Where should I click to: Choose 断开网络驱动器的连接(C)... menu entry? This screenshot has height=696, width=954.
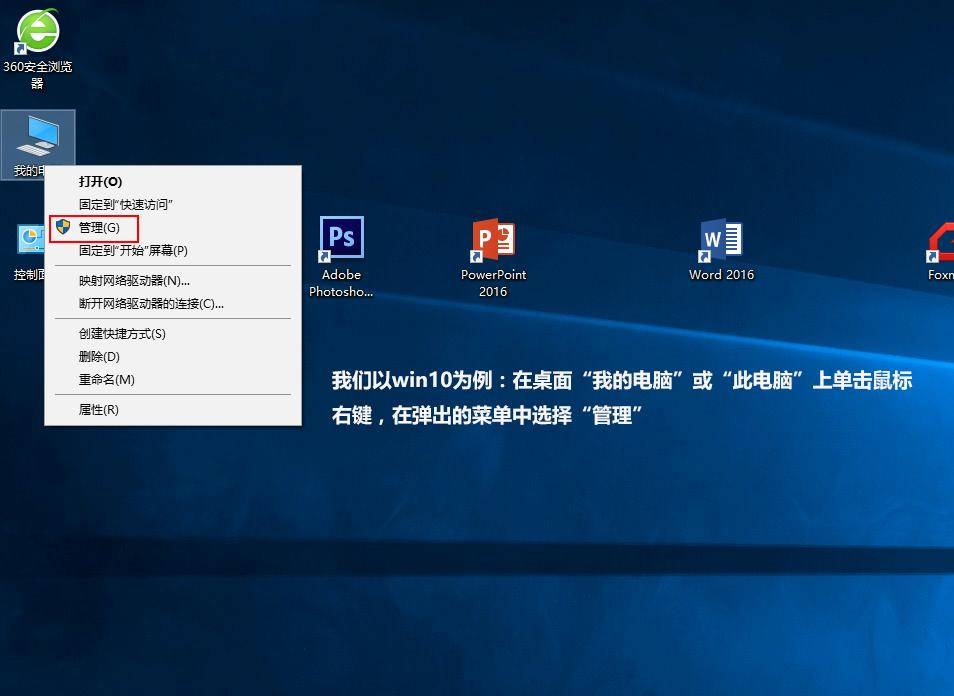click(151, 304)
